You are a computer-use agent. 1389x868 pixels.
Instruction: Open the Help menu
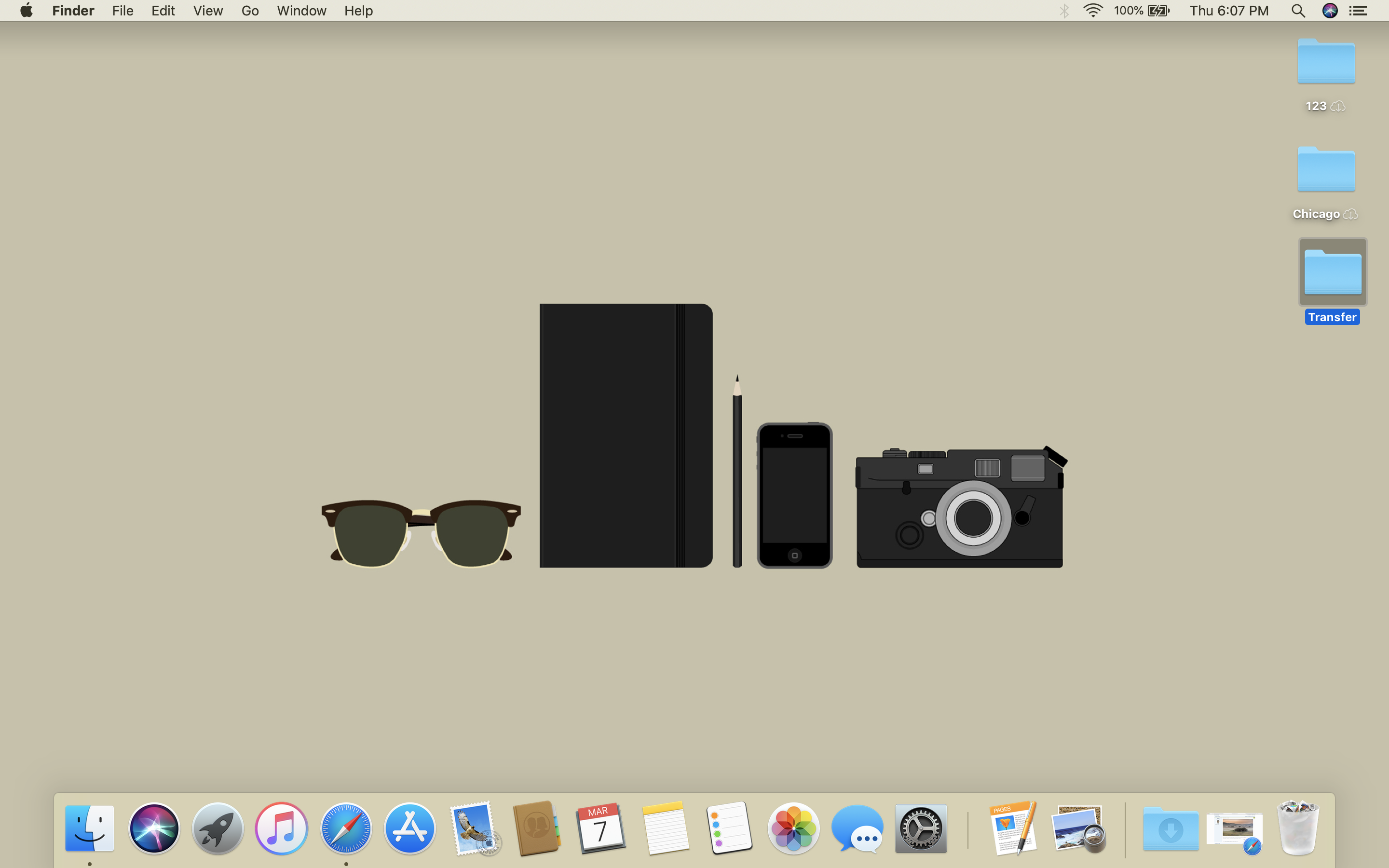pyautogui.click(x=358, y=11)
